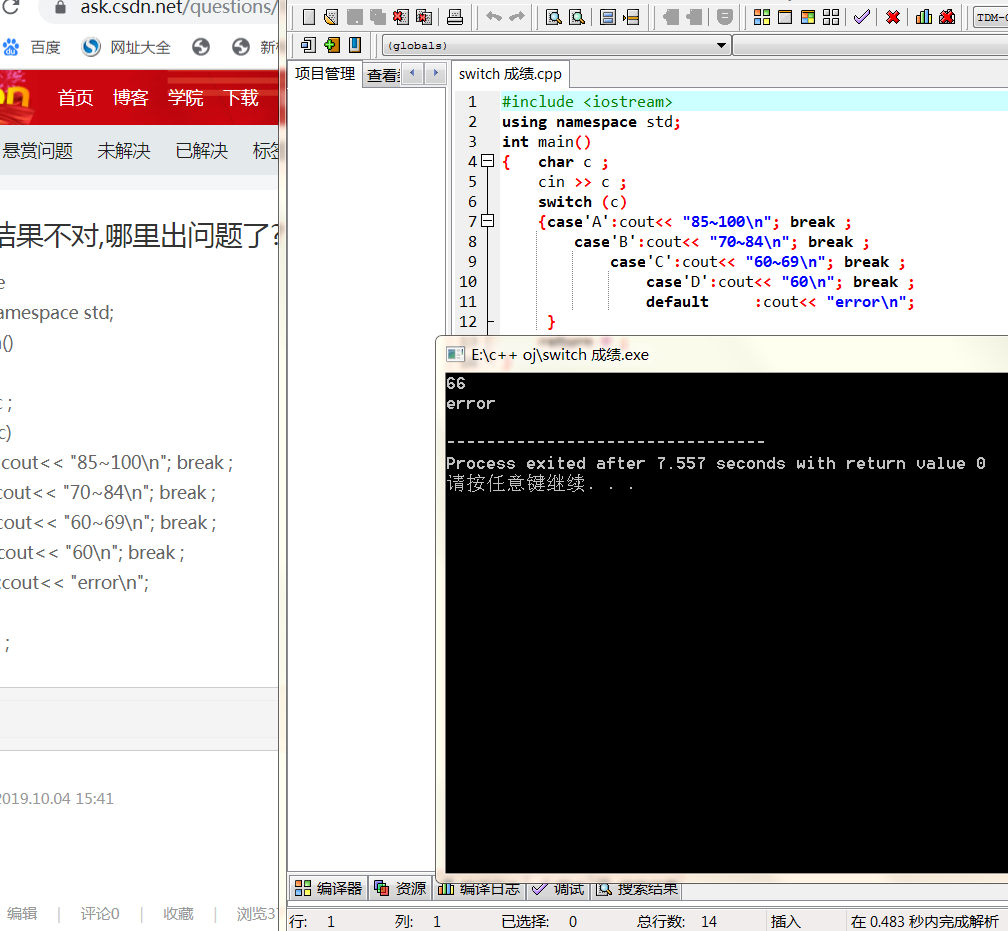Open 博客 in CSDN navigation

pyautogui.click(x=130, y=97)
